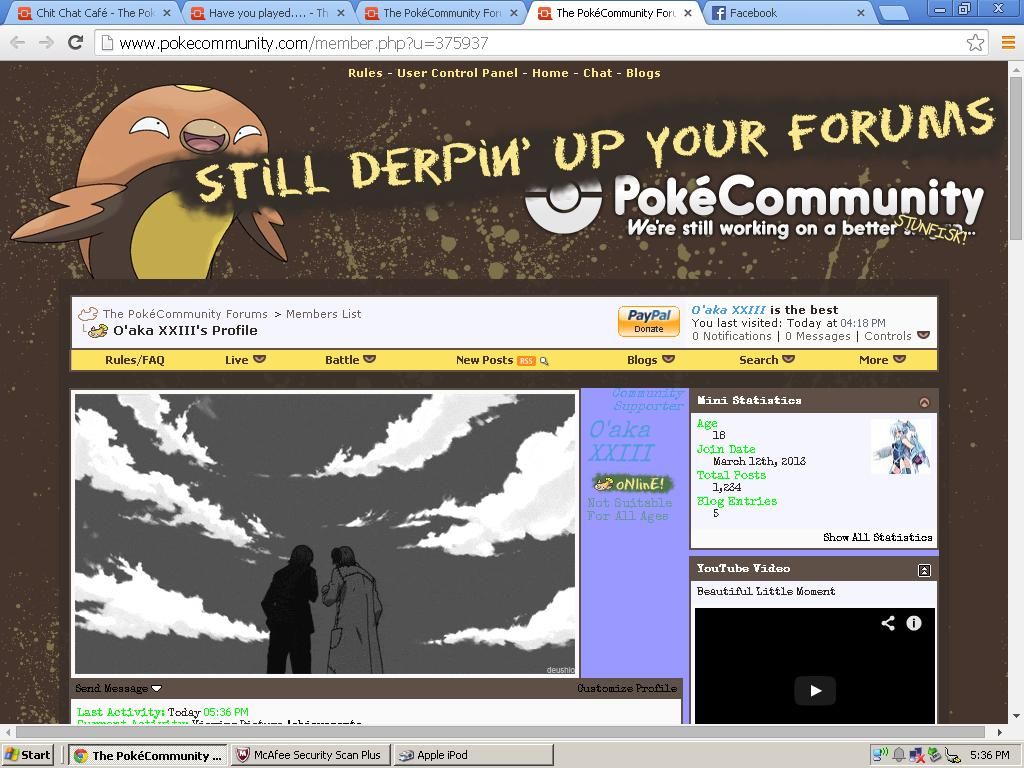Viewport: 1024px width, 768px height.
Task: Open the Windows Start menu
Action: 26,755
